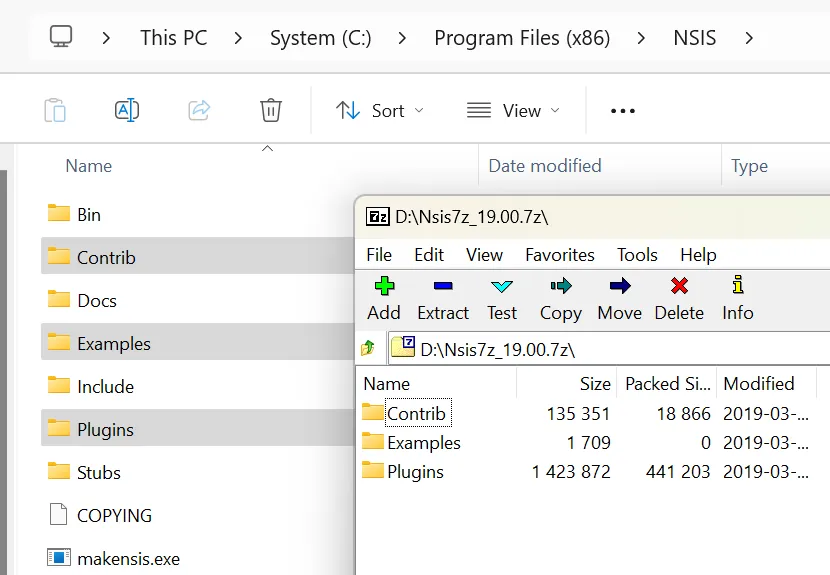Sort archive list by Size column
This screenshot has height=575, width=830.
pos(594,383)
